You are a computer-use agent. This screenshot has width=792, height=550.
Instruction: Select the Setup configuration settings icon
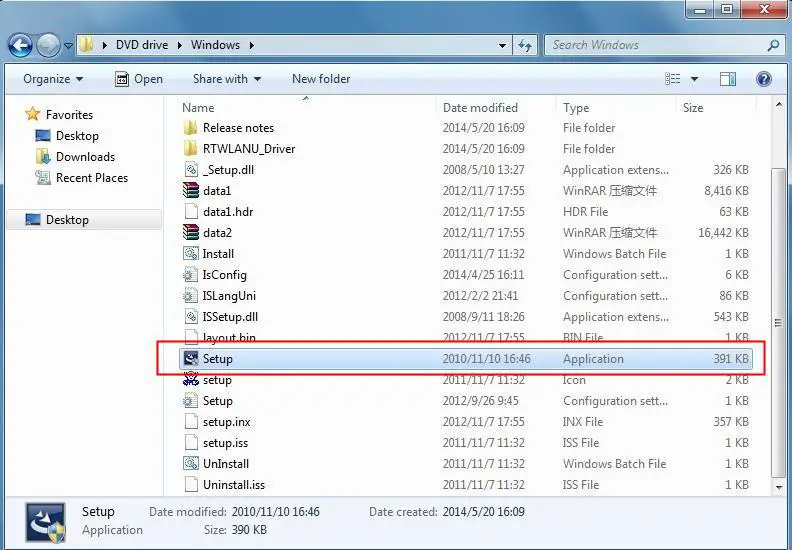[190, 401]
